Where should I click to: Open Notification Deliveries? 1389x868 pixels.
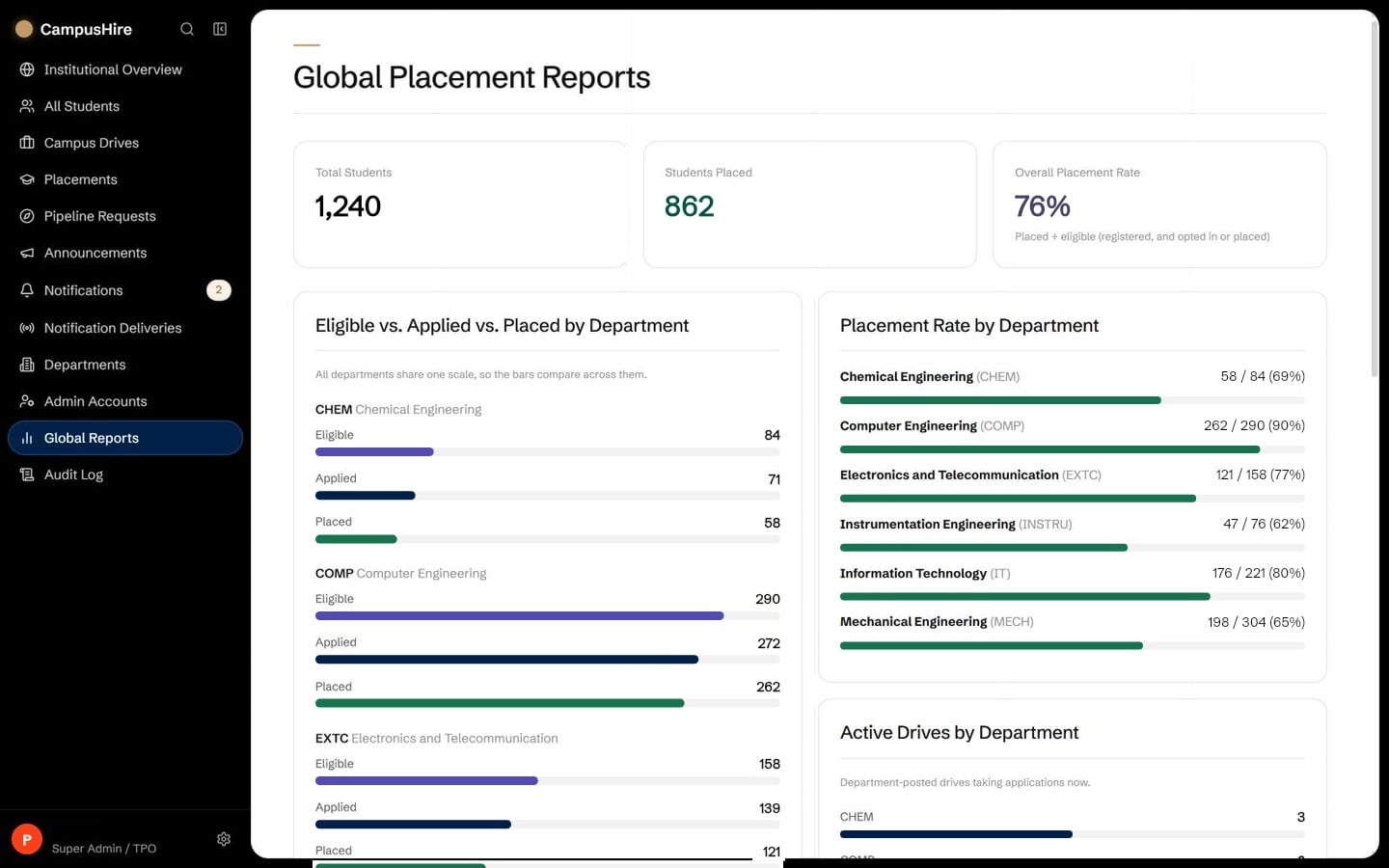[125, 328]
